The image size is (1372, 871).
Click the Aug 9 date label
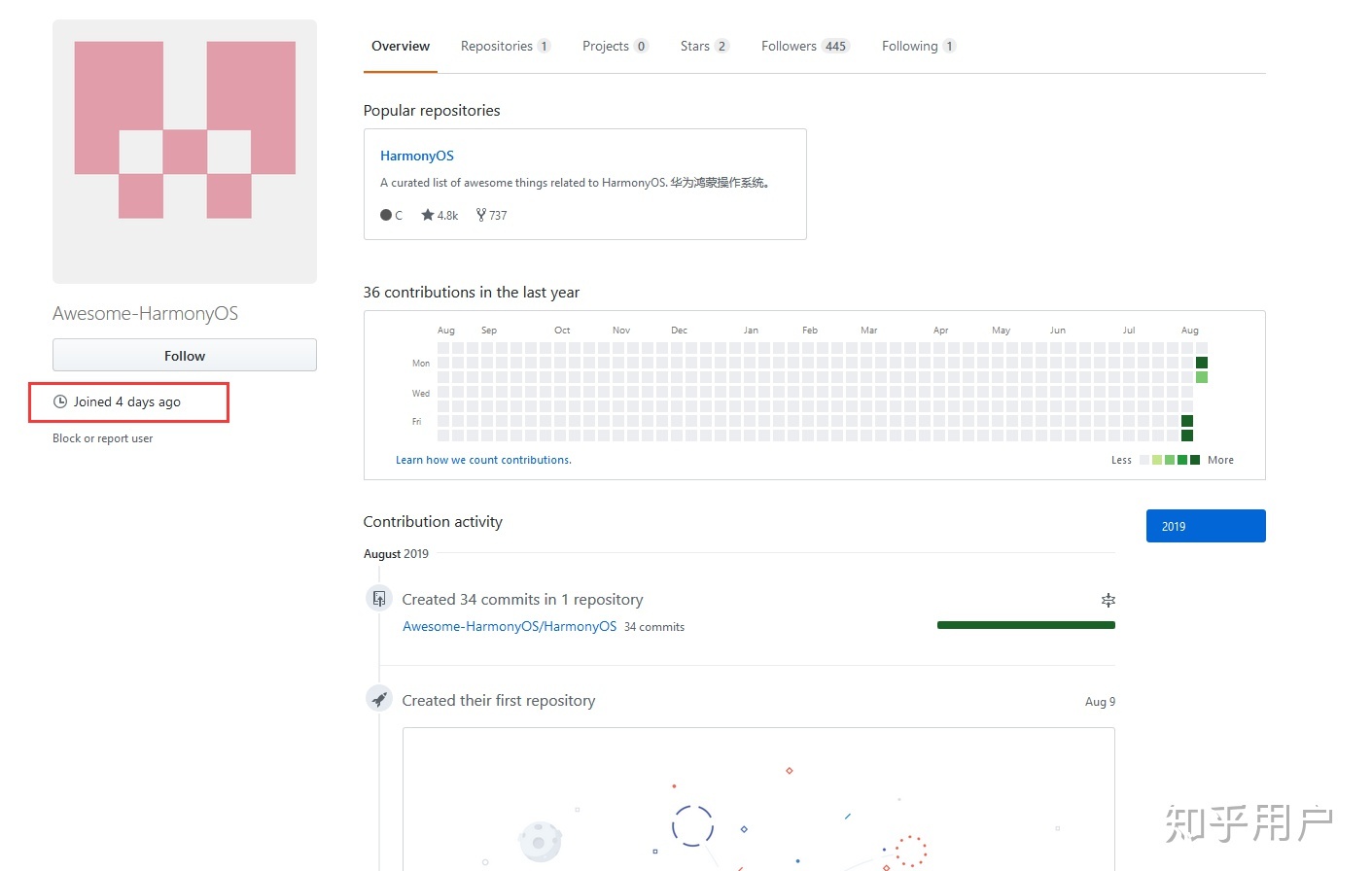point(1100,702)
